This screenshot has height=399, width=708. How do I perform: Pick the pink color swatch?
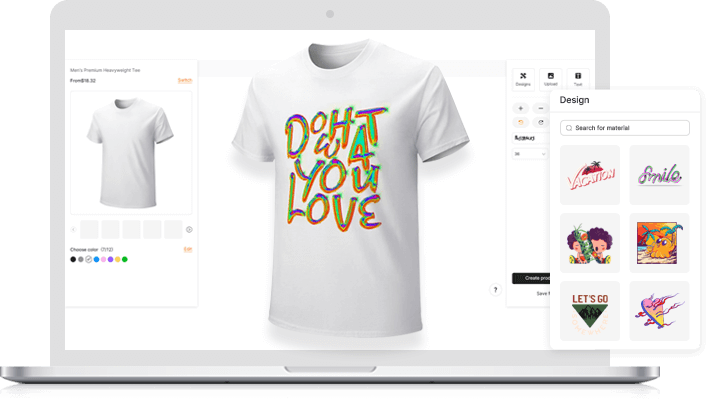(x=103, y=259)
